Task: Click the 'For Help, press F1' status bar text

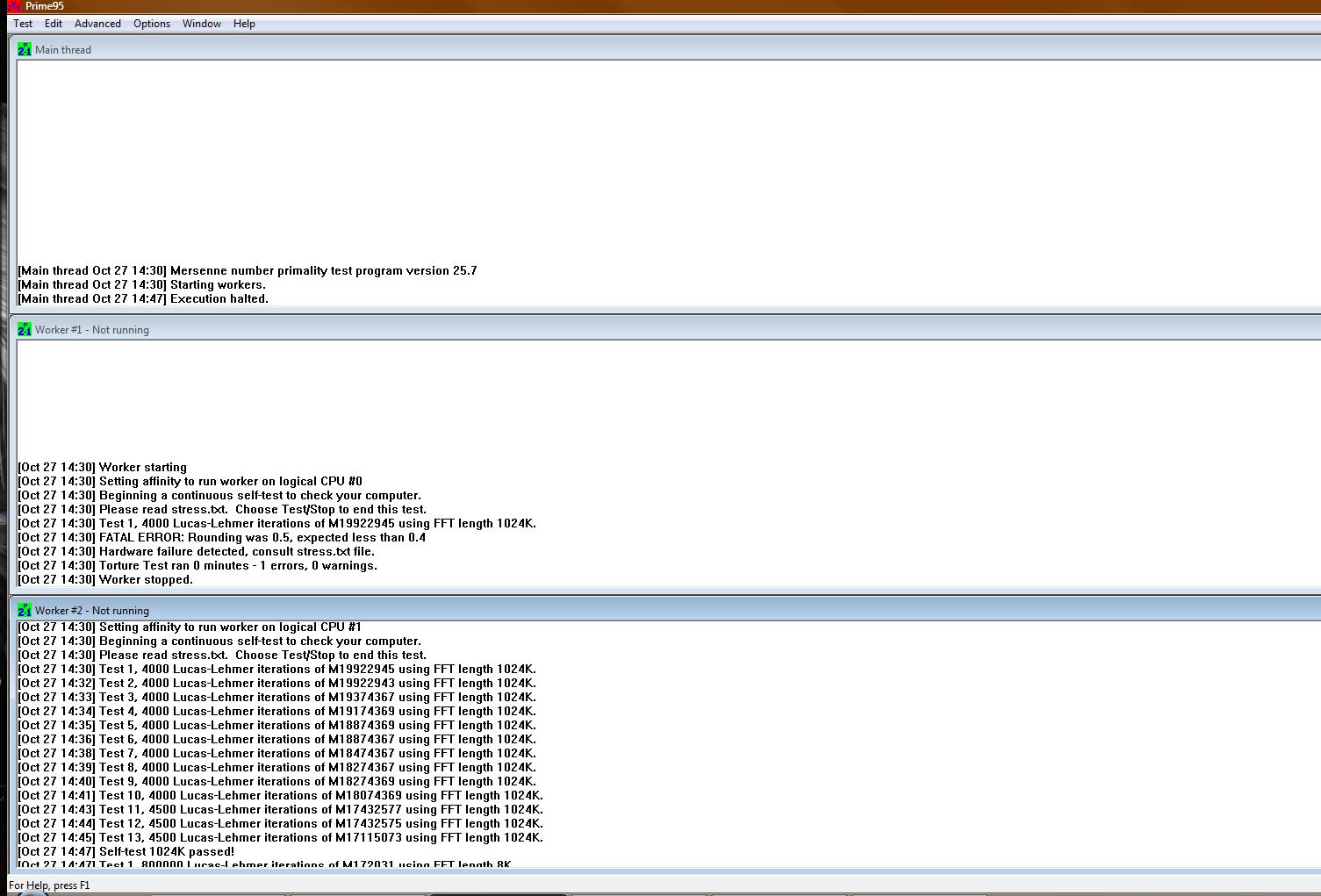Action: click(x=49, y=885)
